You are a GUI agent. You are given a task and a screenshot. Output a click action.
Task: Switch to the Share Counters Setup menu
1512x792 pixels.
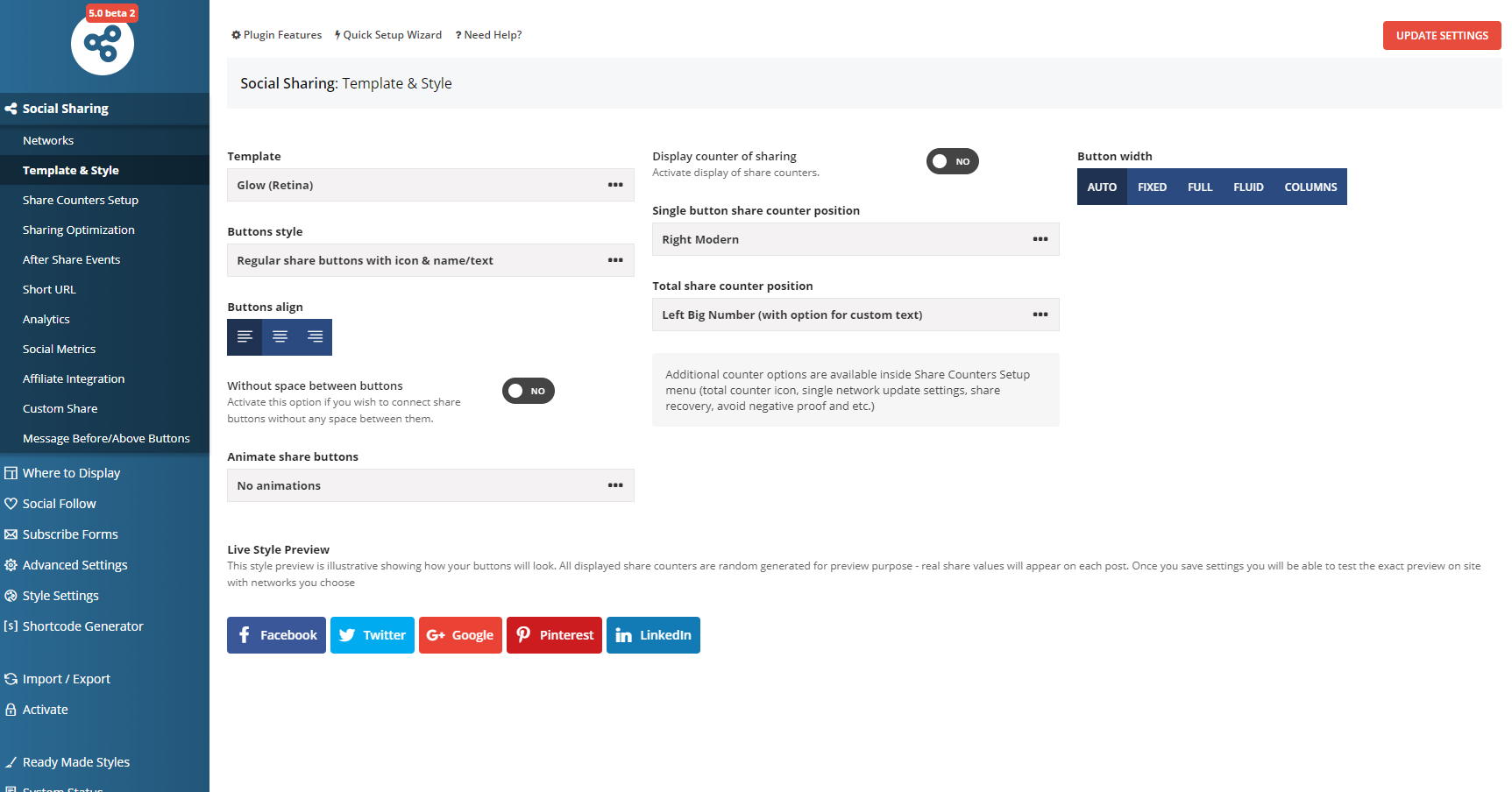[80, 200]
